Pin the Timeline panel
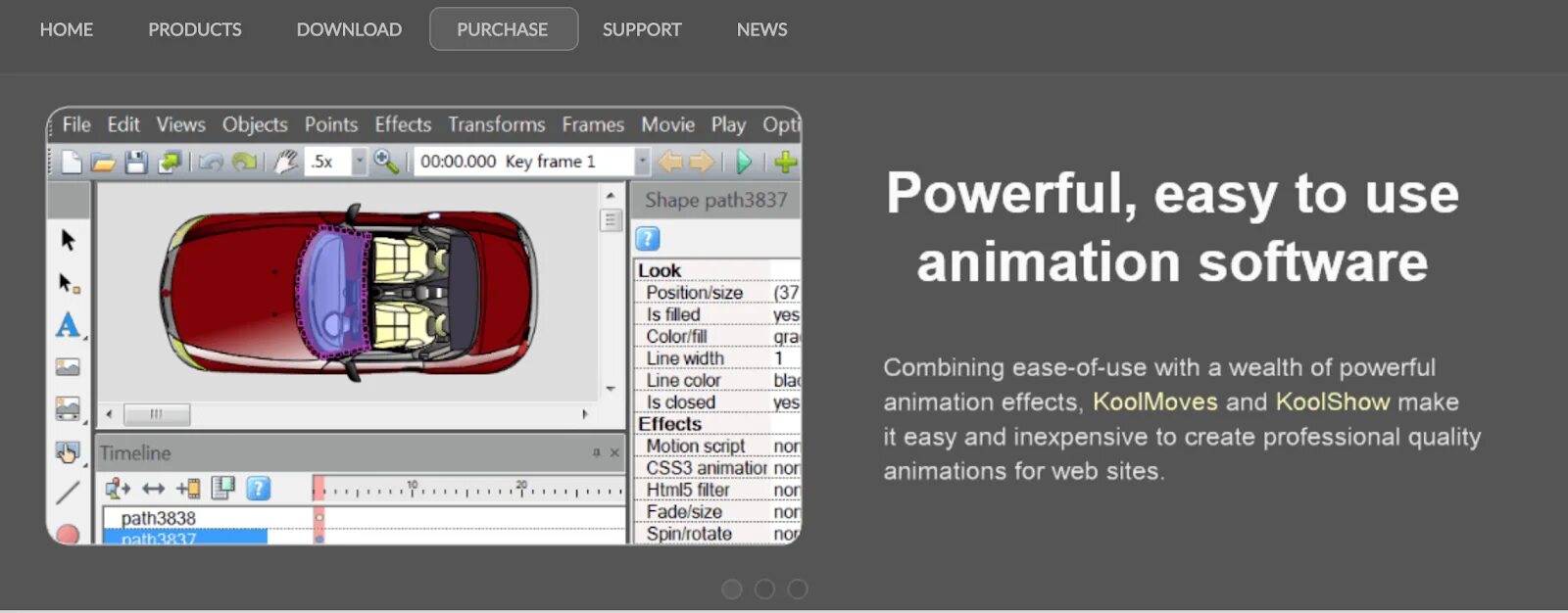 click(x=596, y=452)
